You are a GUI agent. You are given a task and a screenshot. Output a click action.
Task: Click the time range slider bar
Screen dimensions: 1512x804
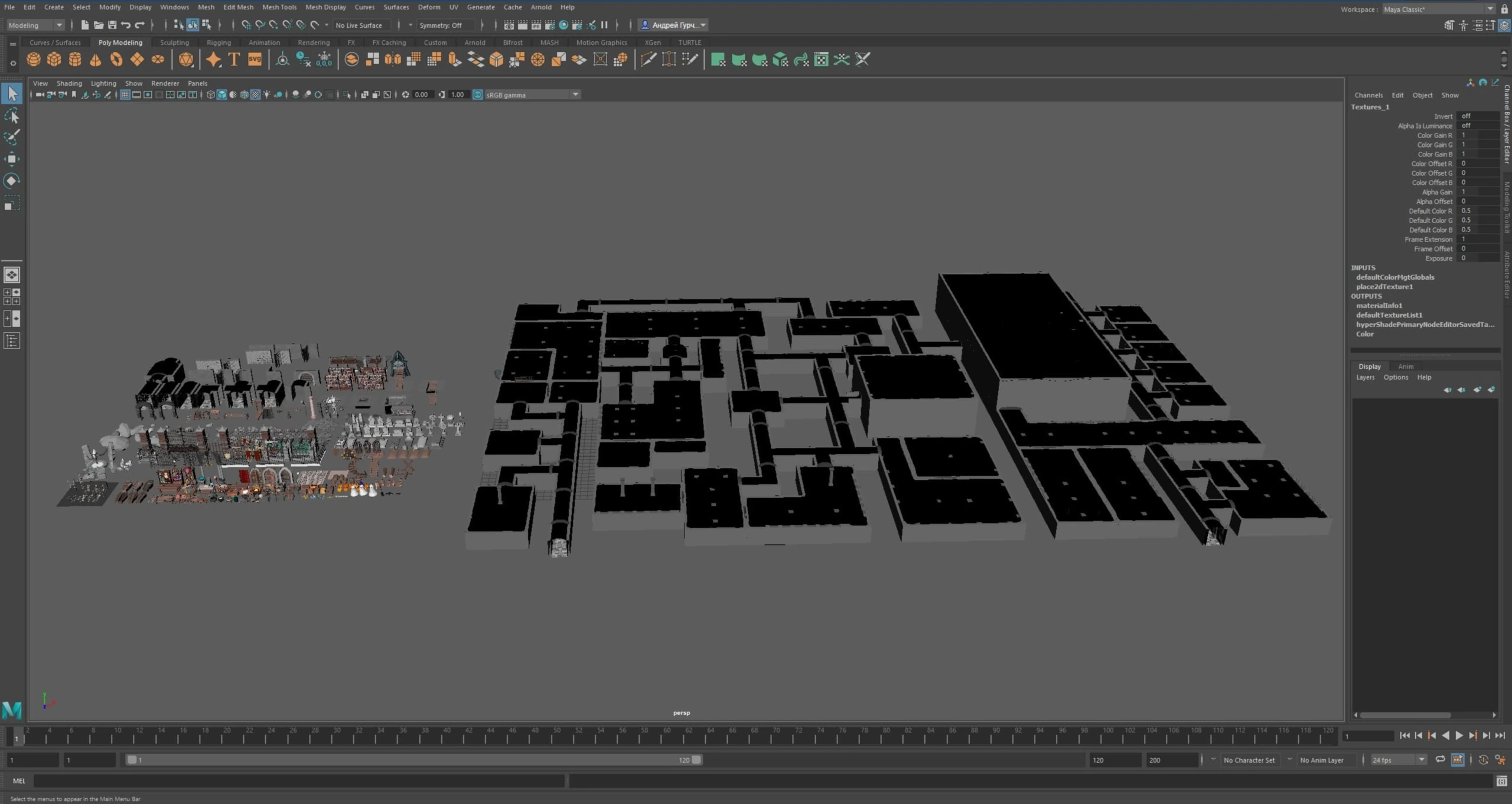[x=413, y=760]
